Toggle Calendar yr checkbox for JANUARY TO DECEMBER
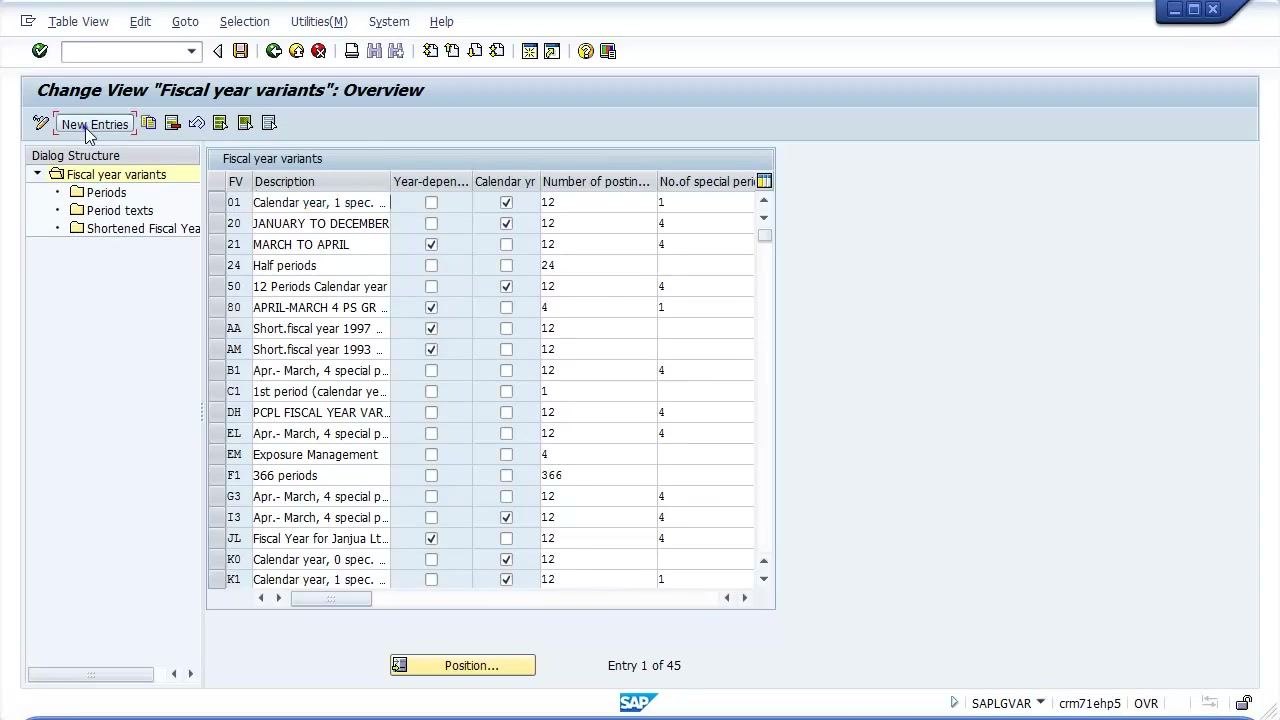Screen dimensions: 1280x720 pos(506,223)
